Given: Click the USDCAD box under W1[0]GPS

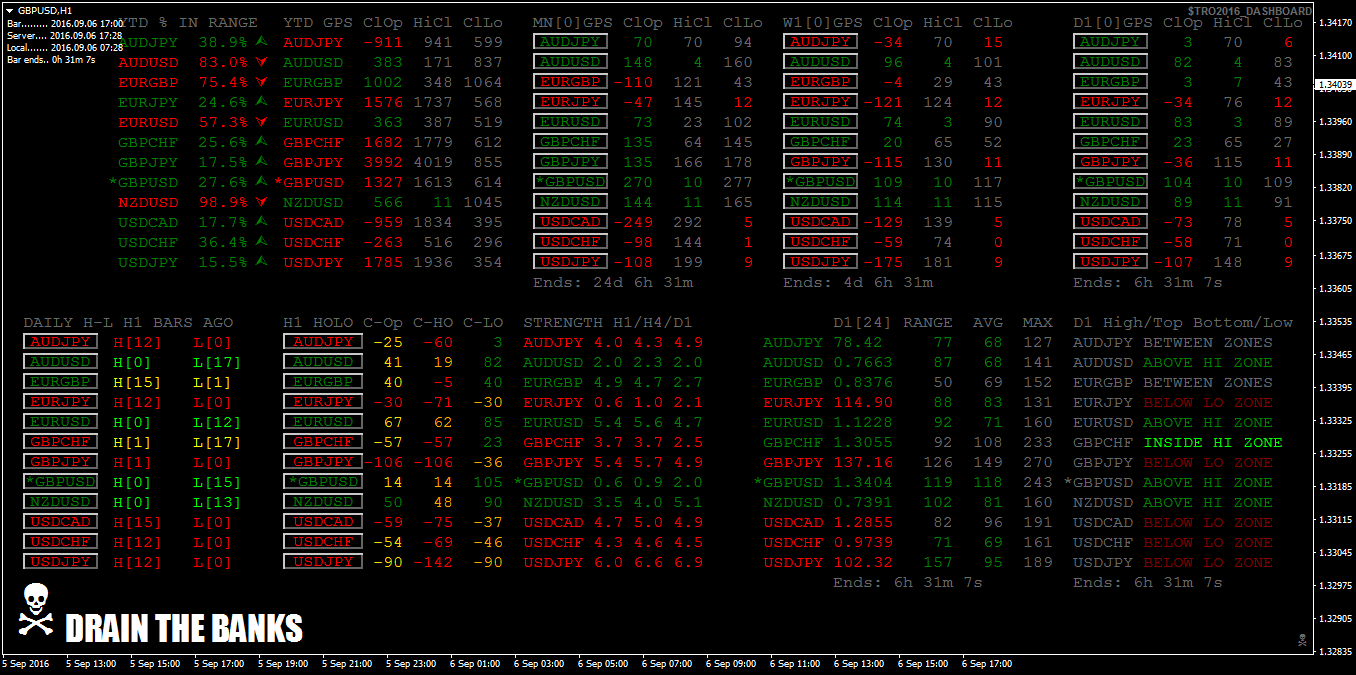Looking at the screenshot, I should click(x=820, y=222).
